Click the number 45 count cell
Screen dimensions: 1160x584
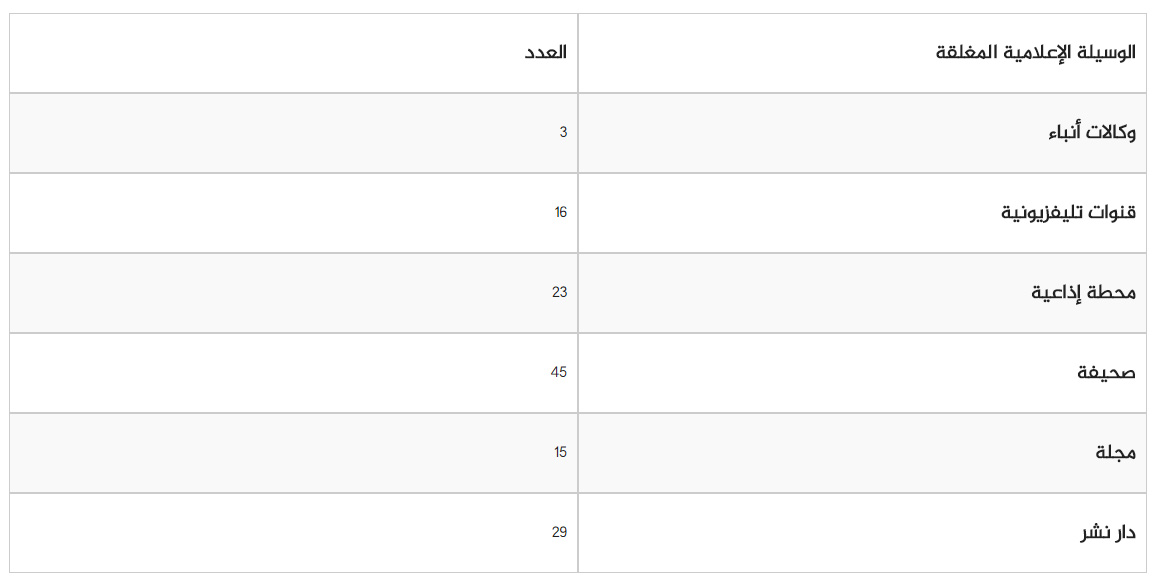[x=558, y=373]
